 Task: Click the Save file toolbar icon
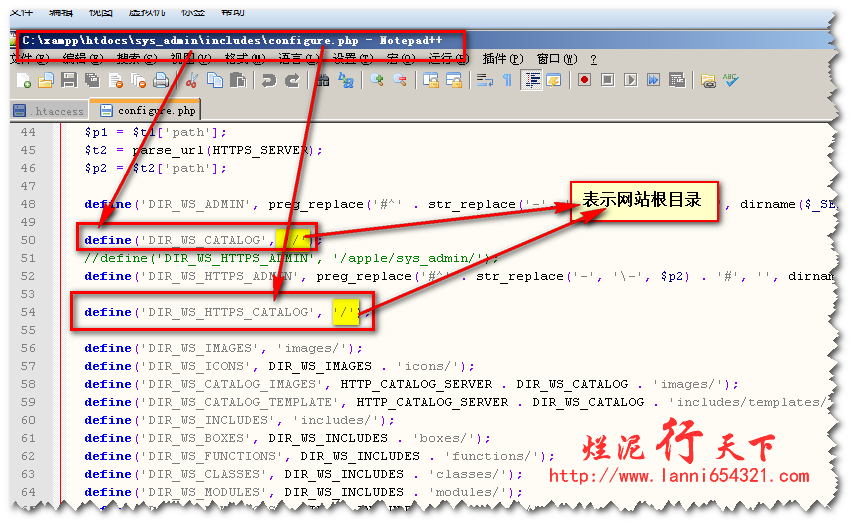(x=69, y=81)
